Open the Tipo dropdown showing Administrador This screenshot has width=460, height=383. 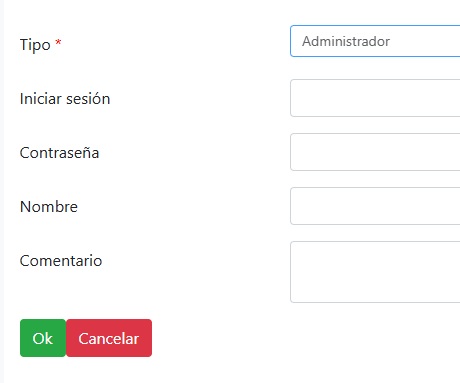click(x=375, y=41)
